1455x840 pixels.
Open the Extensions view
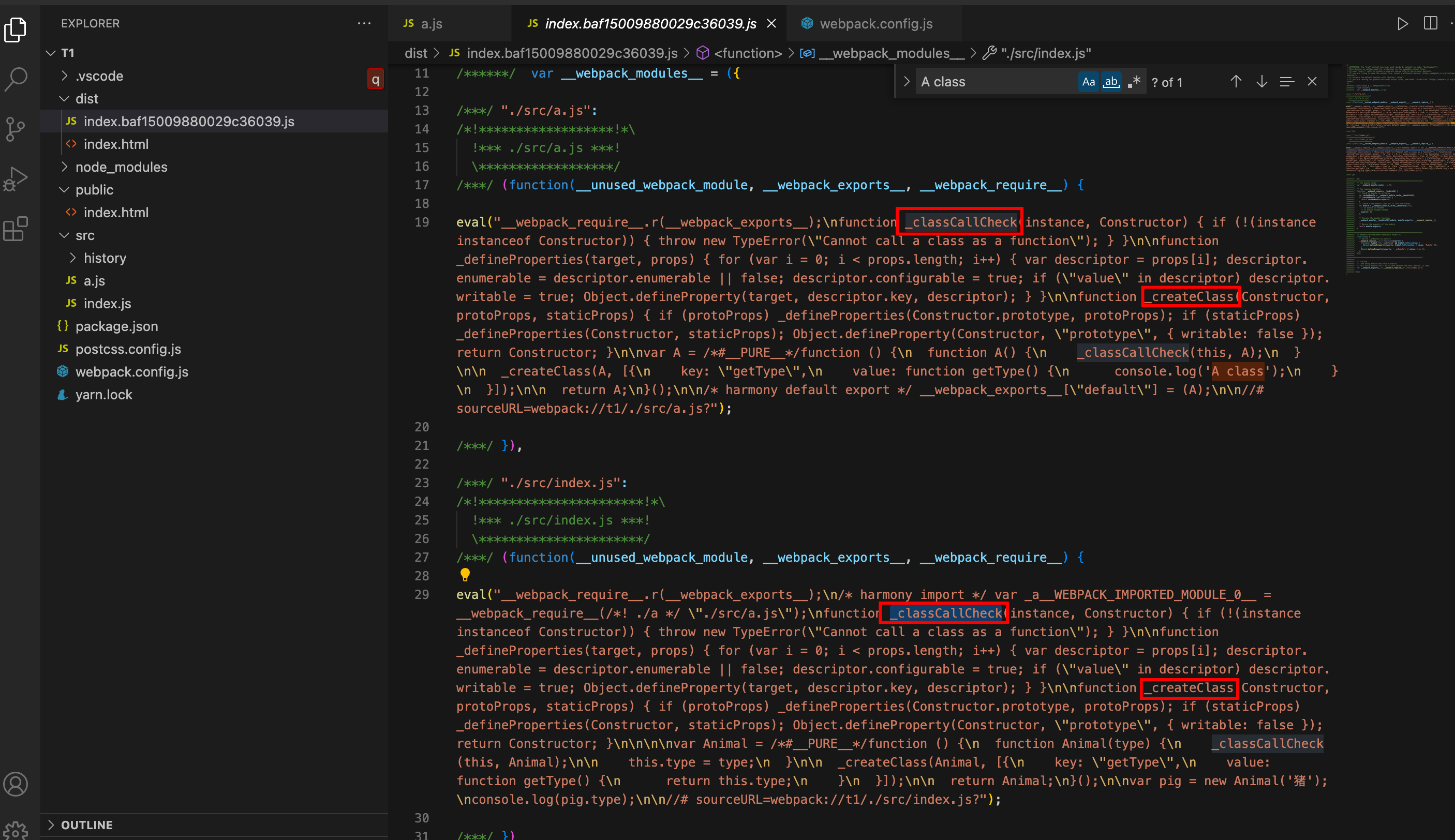click(16, 229)
